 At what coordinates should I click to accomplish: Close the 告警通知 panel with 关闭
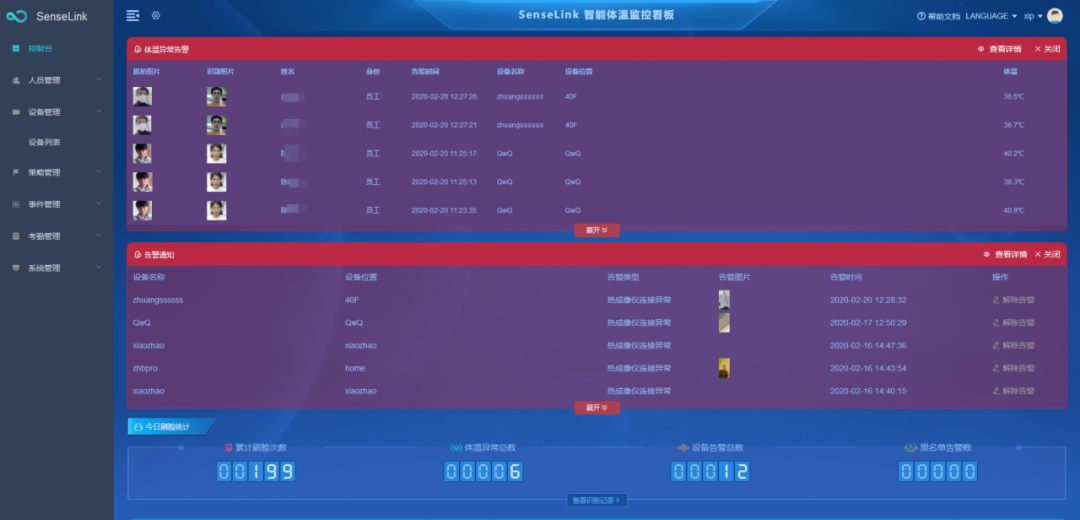tap(1047, 255)
